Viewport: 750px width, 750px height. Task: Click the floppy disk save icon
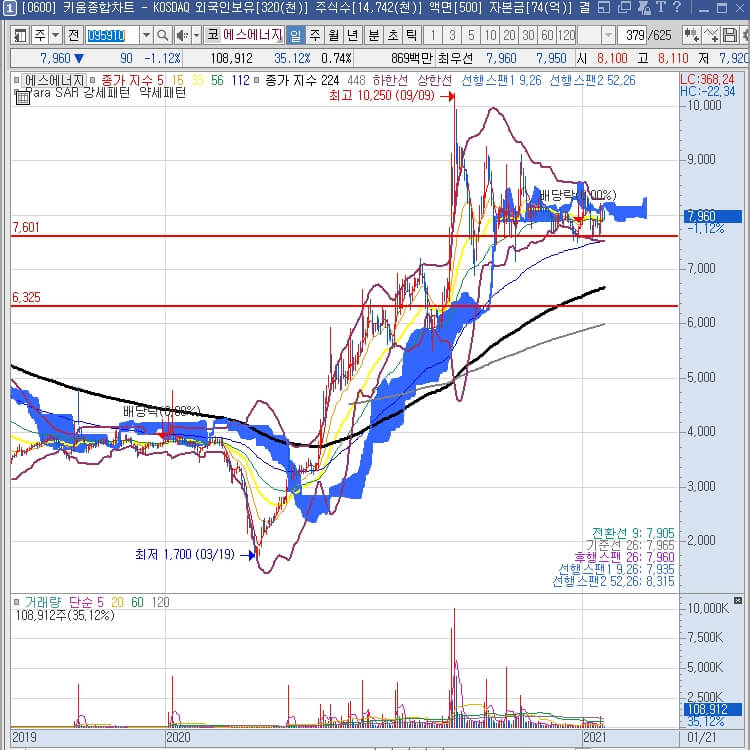tap(730, 35)
